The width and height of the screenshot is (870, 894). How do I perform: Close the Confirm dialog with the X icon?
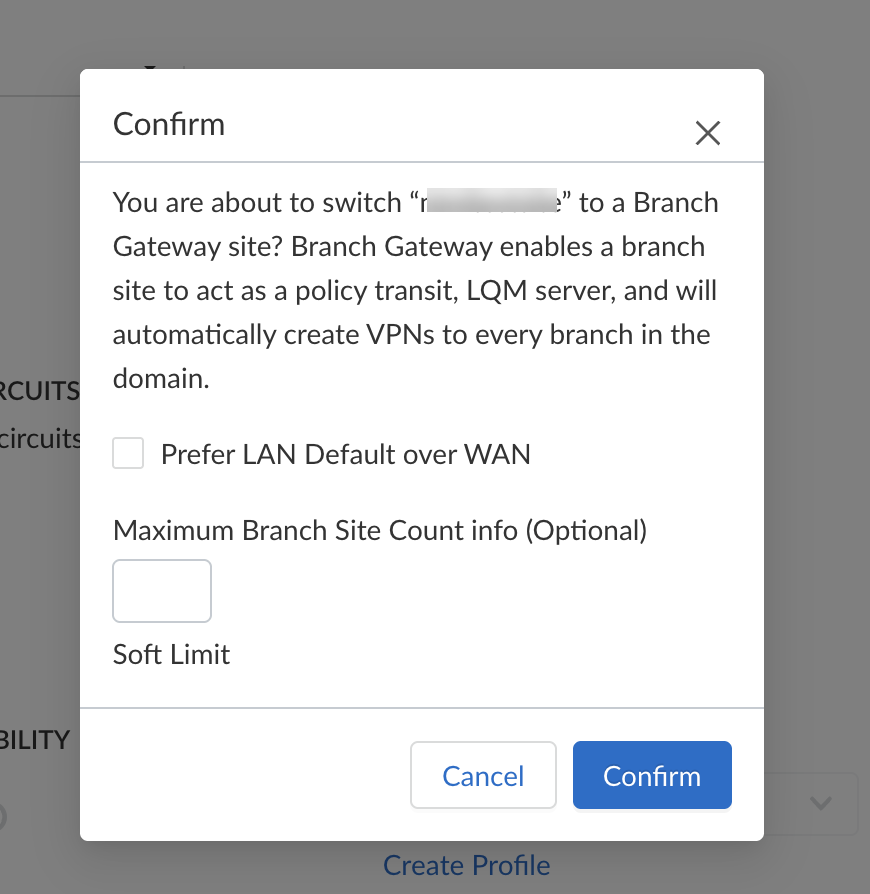[x=708, y=133]
